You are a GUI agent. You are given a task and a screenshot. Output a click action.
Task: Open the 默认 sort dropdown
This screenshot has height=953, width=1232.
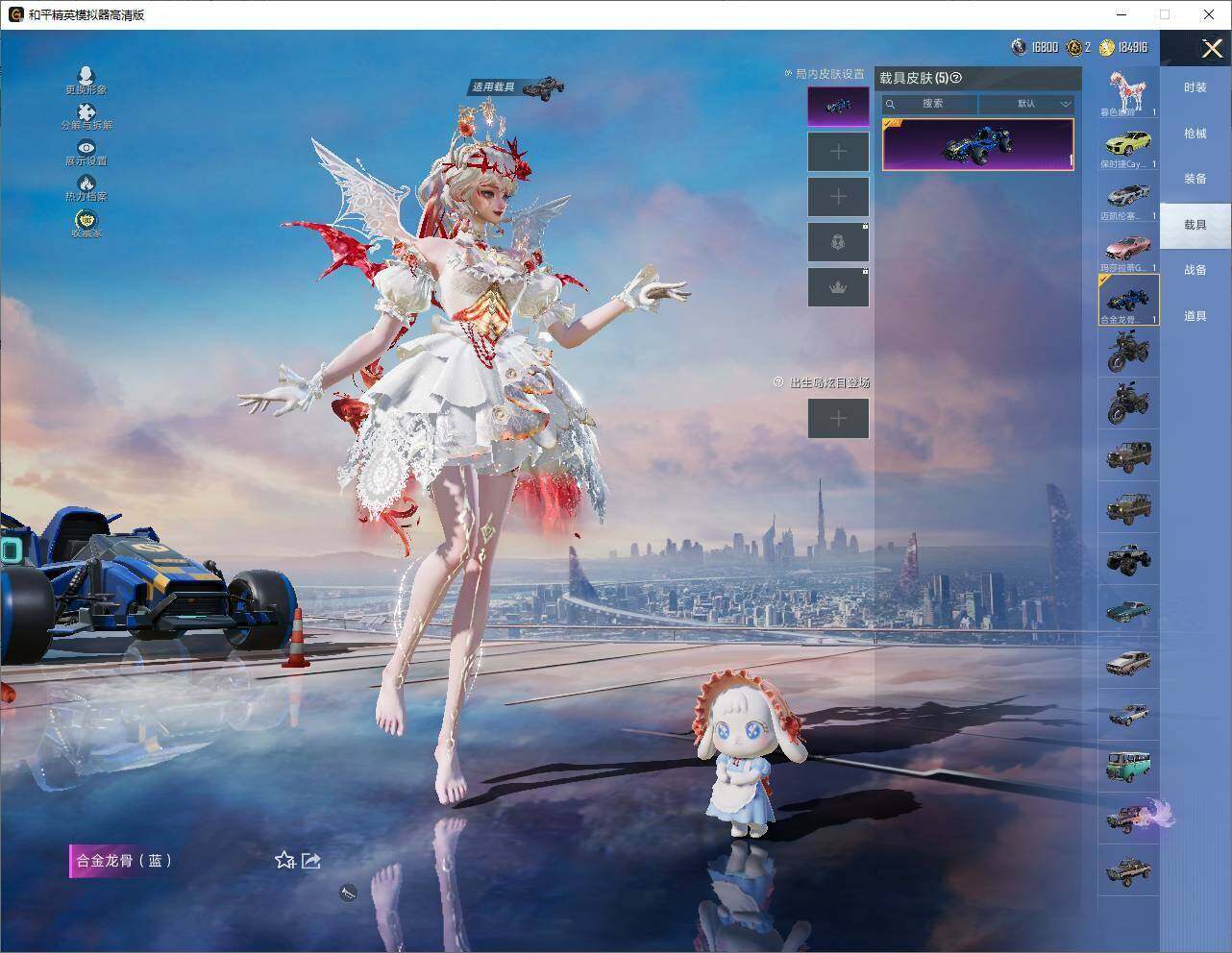[x=1026, y=104]
